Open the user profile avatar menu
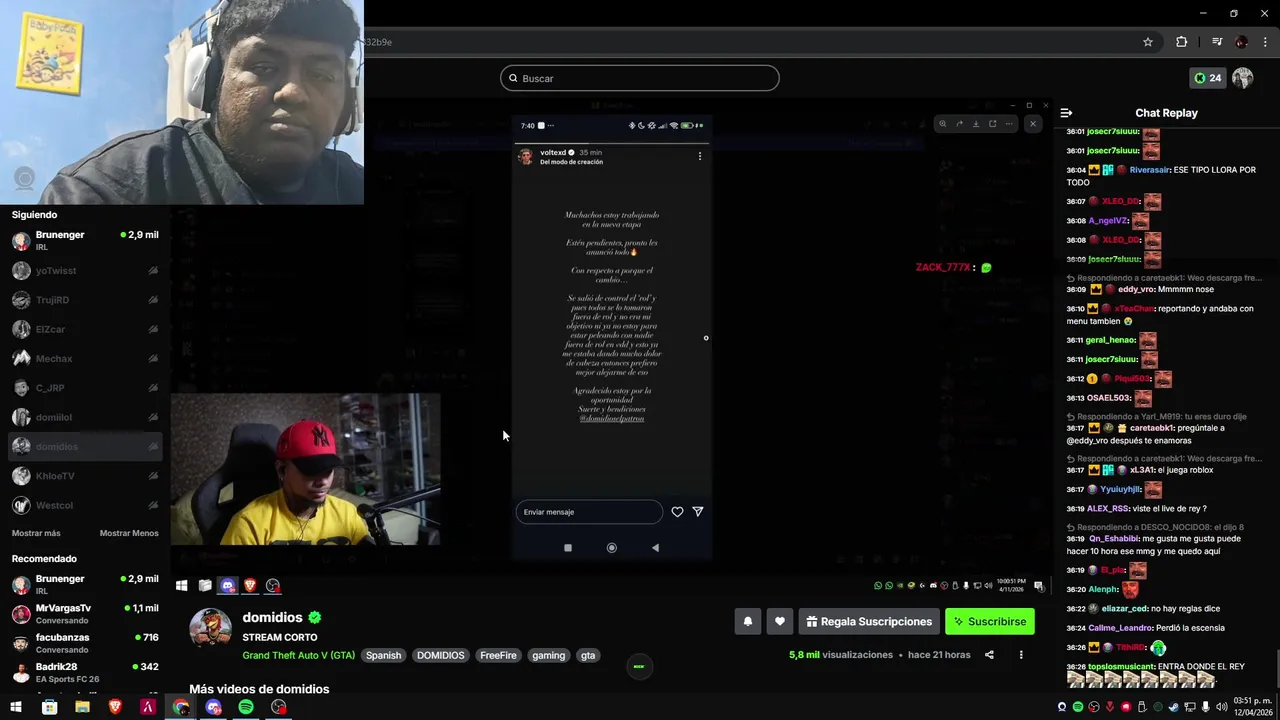The image size is (1280, 720). click(1243, 78)
